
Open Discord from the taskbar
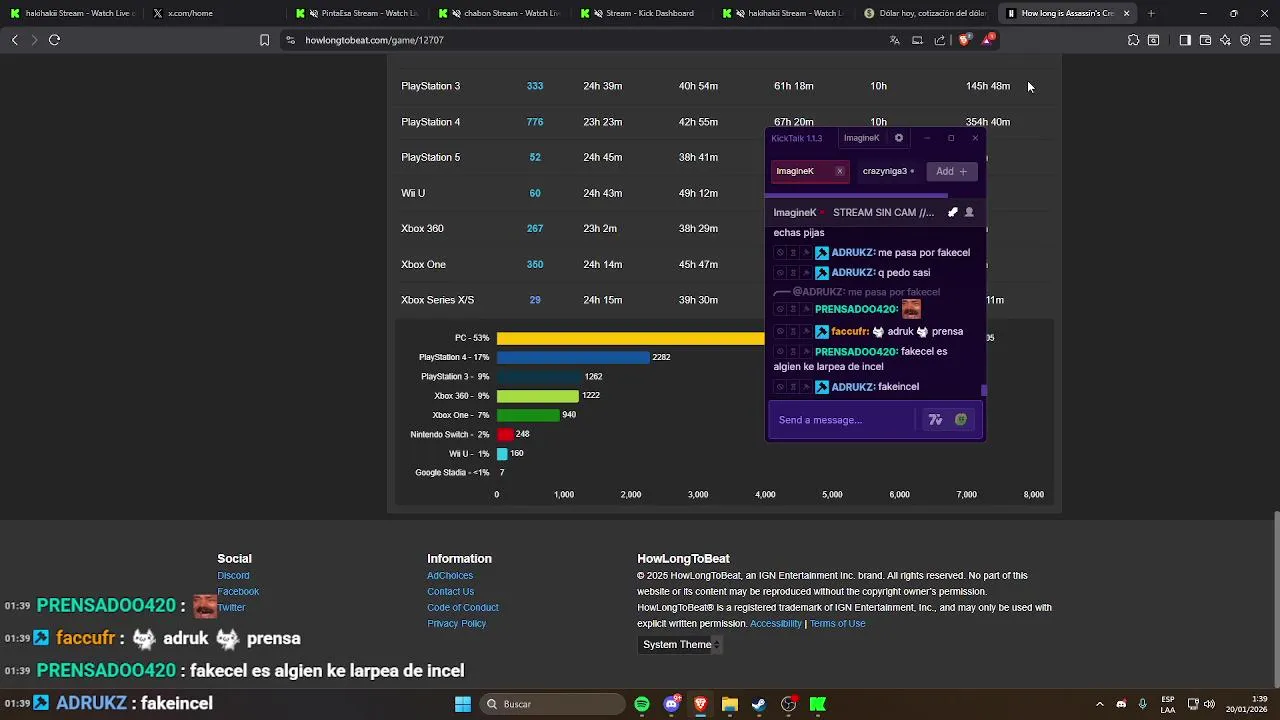[x=671, y=704]
